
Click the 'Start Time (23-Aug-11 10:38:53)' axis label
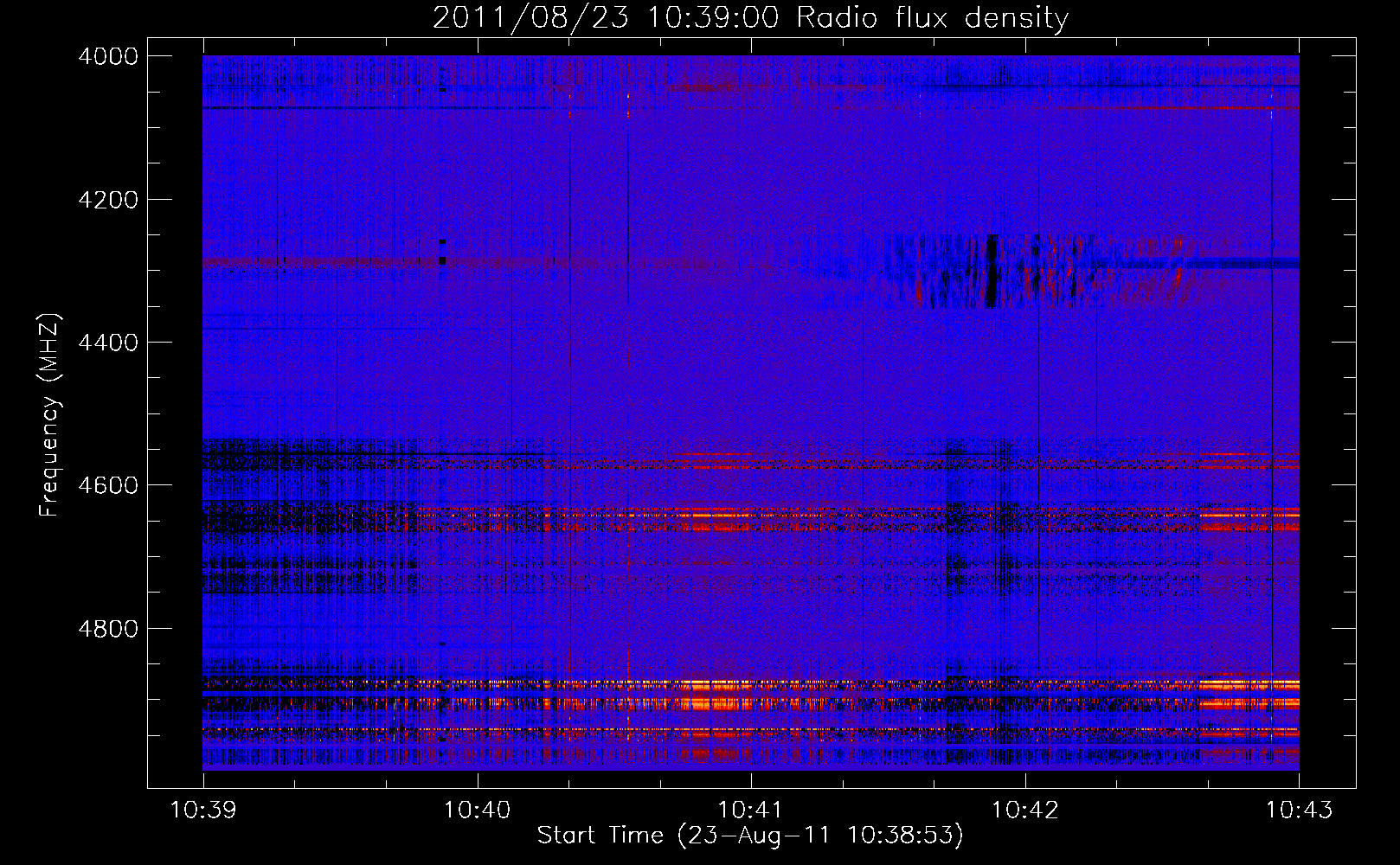pos(750,836)
